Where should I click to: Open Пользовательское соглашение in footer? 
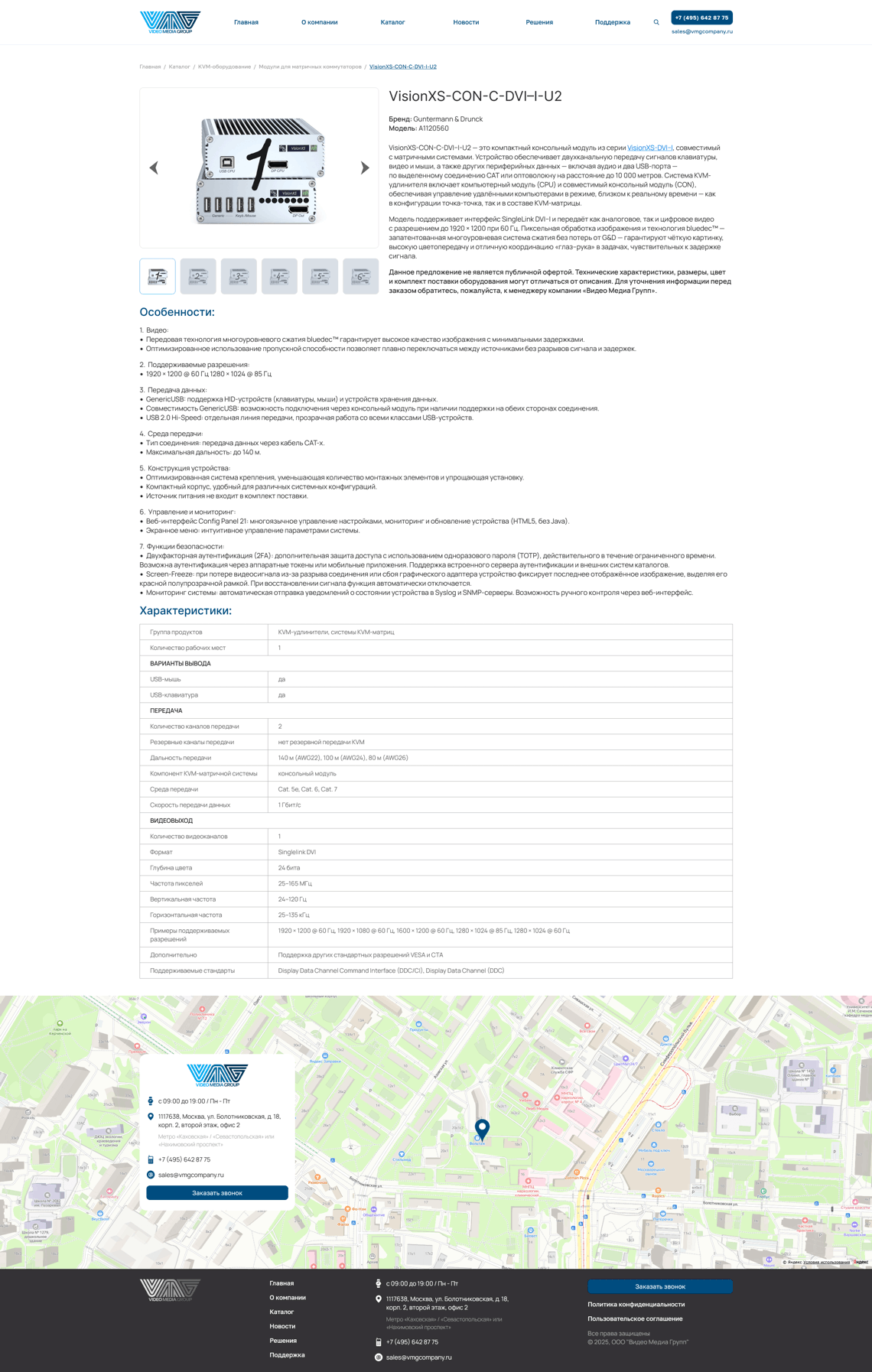point(635,1318)
